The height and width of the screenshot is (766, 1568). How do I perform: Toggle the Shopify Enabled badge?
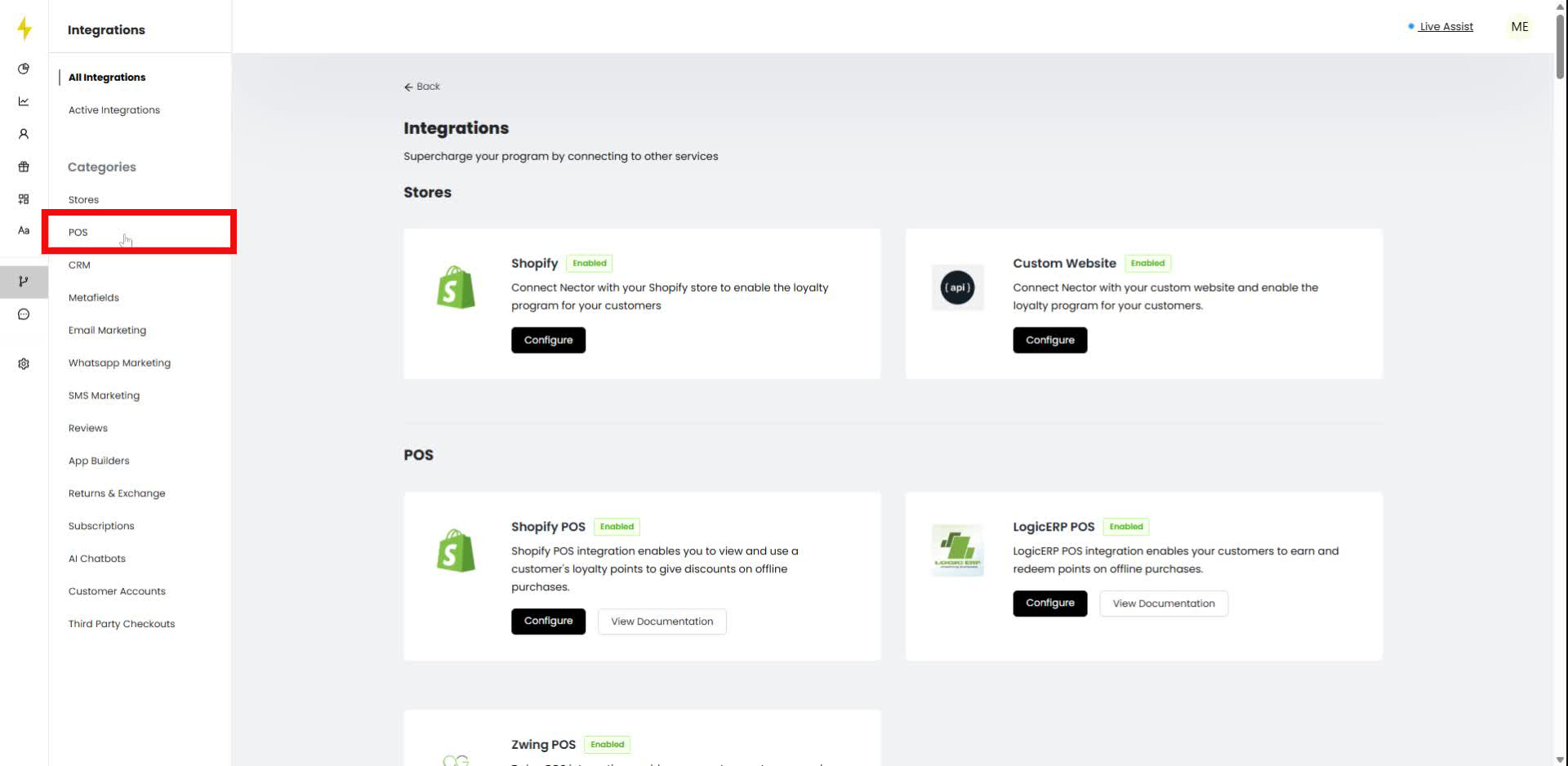point(590,263)
